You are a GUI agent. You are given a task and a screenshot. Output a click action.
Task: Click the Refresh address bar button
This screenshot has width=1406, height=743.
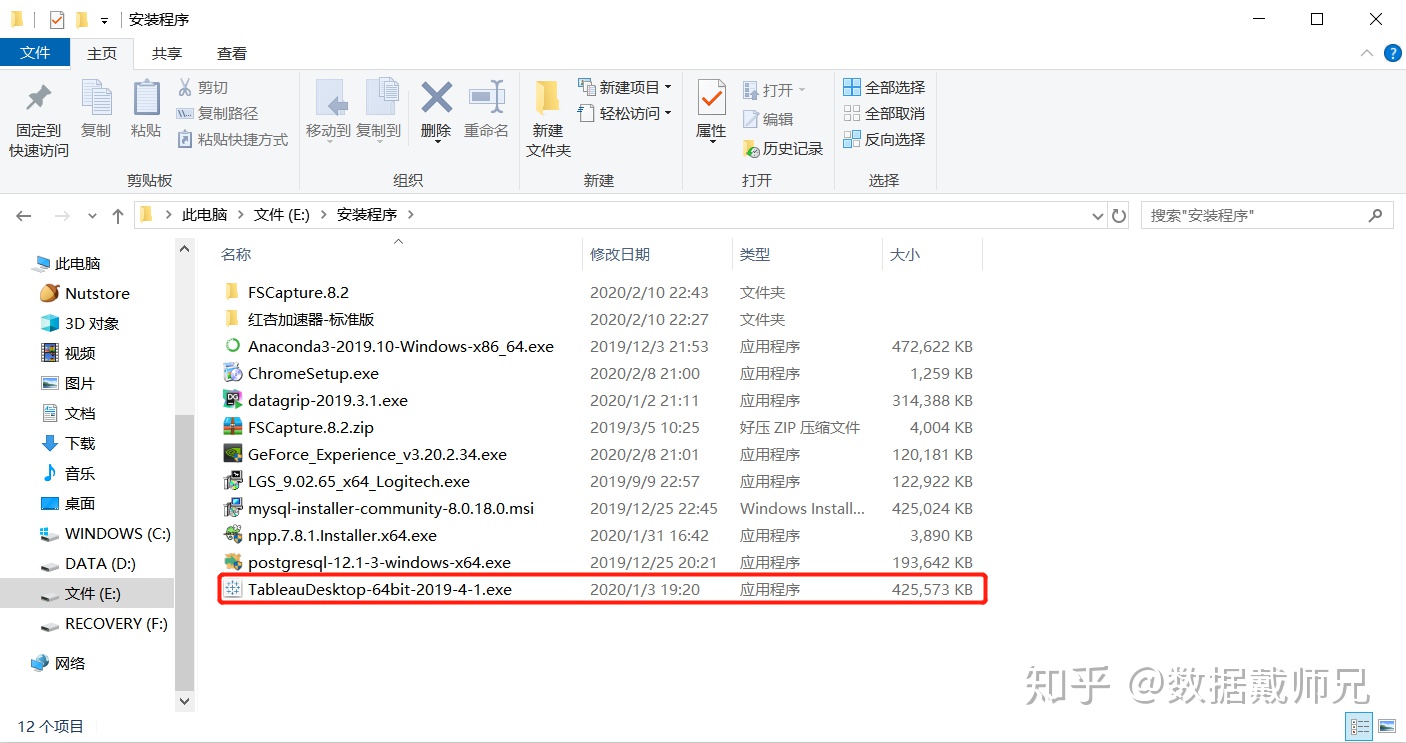(x=1119, y=215)
